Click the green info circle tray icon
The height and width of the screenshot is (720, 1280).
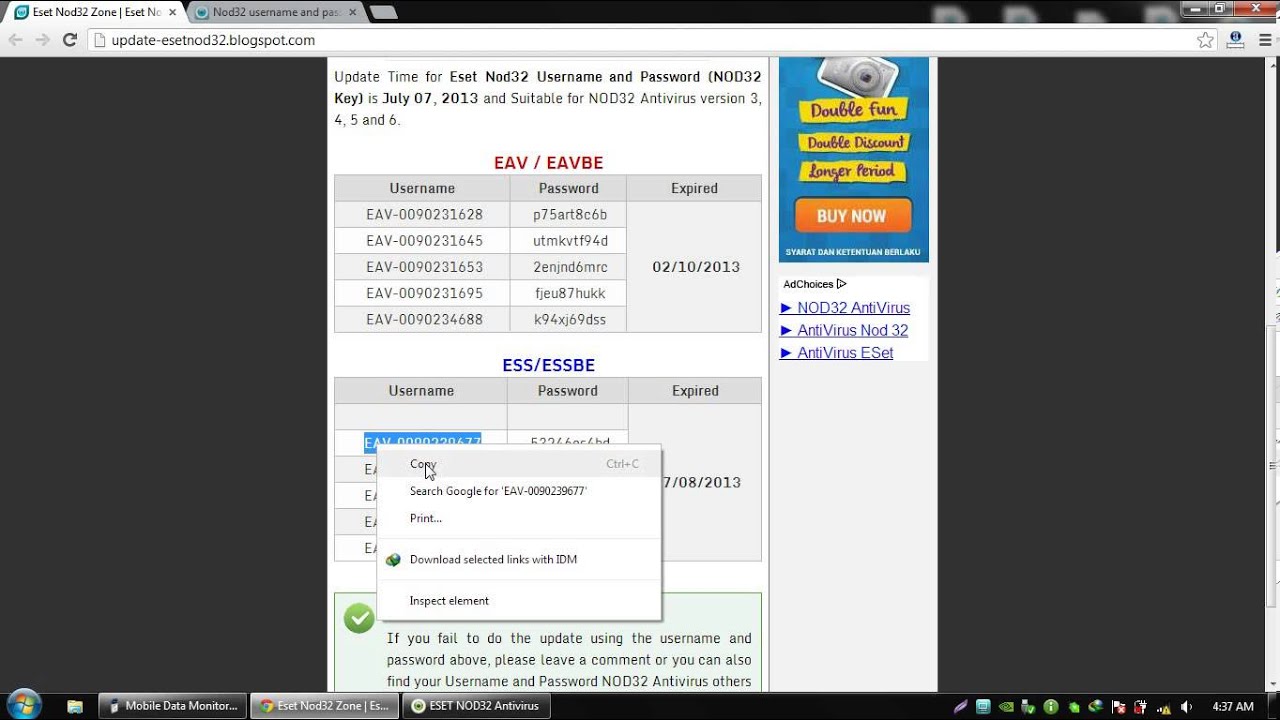(1051, 707)
